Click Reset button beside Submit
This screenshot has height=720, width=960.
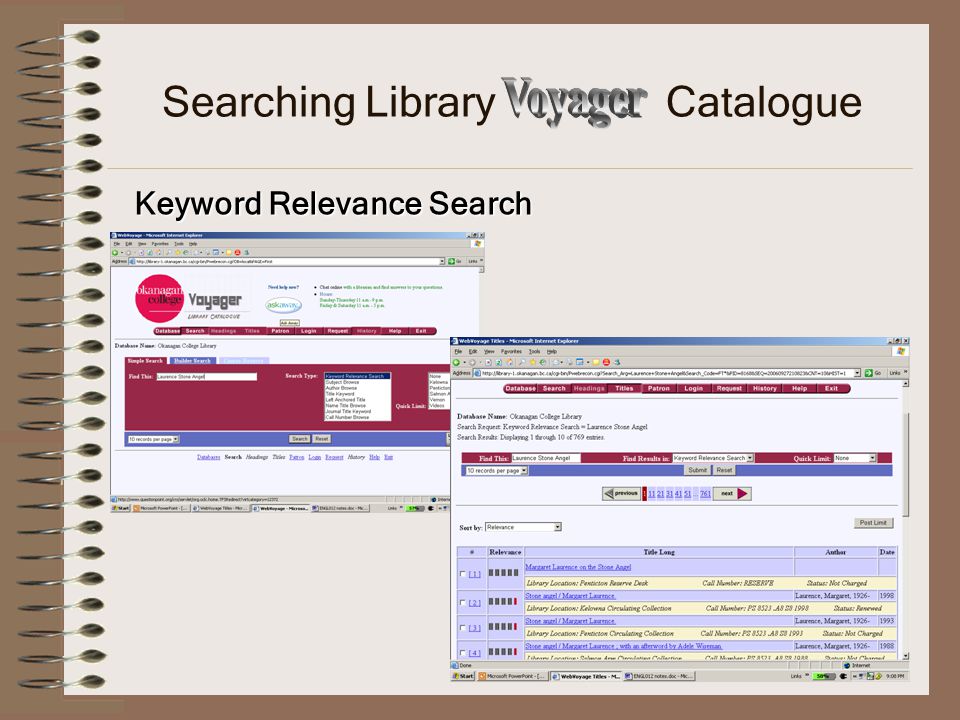tap(724, 470)
